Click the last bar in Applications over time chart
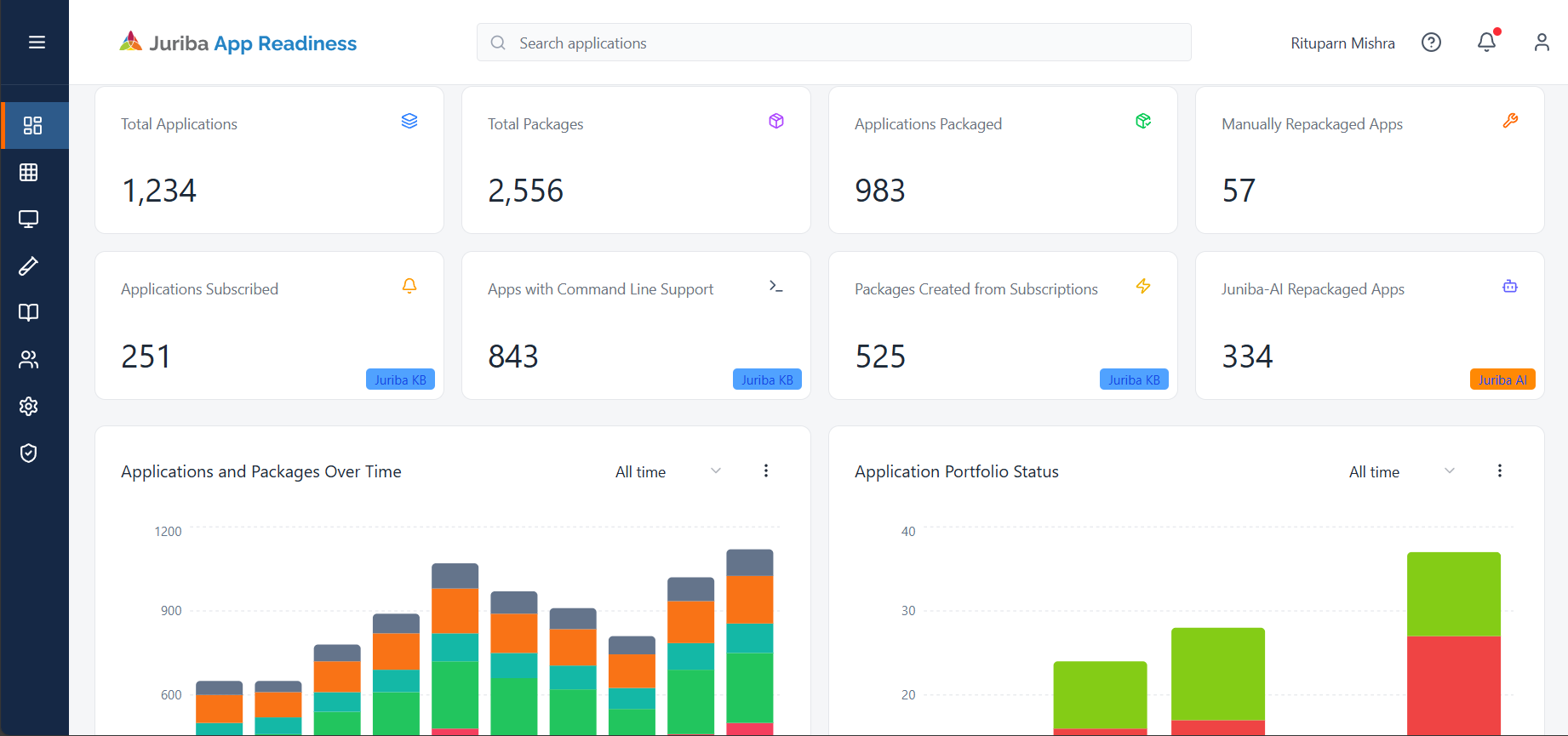Image resolution: width=1568 pixels, height=736 pixels. [x=750, y=642]
